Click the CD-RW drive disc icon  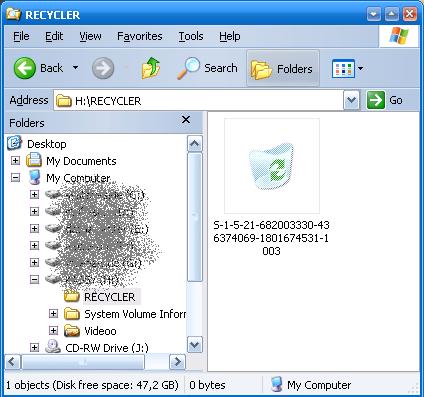point(53,347)
